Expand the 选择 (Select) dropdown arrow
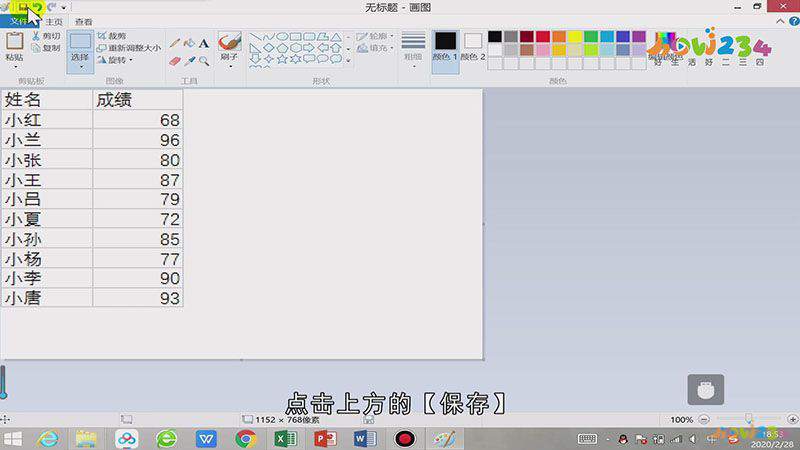800x450 pixels. (81, 67)
